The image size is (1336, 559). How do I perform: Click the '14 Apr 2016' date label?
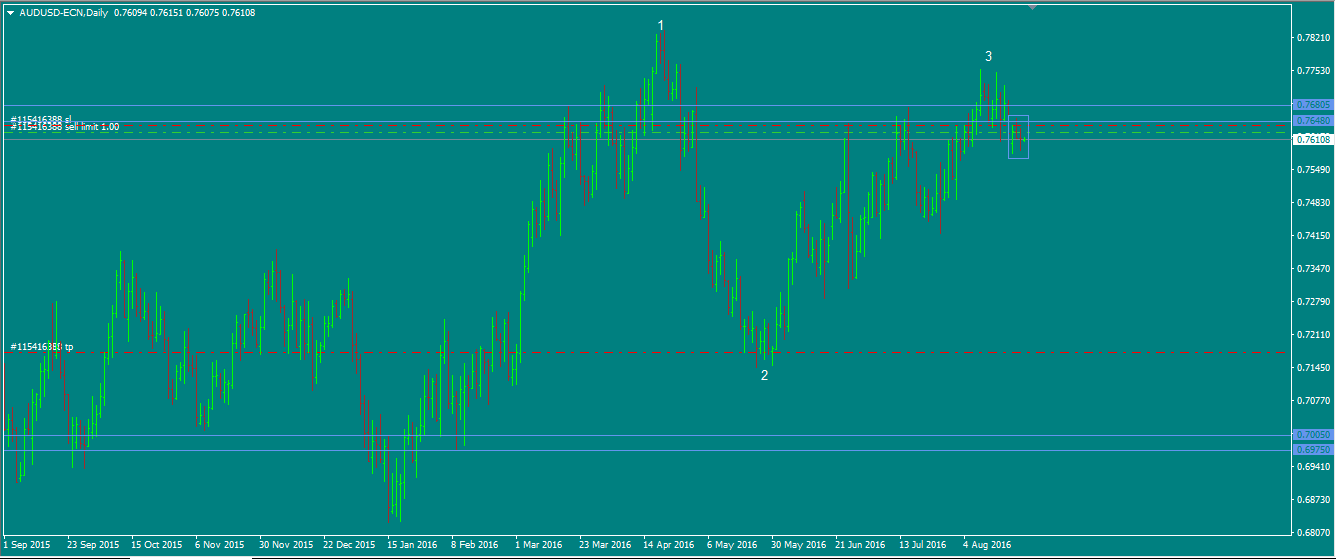tap(669, 545)
